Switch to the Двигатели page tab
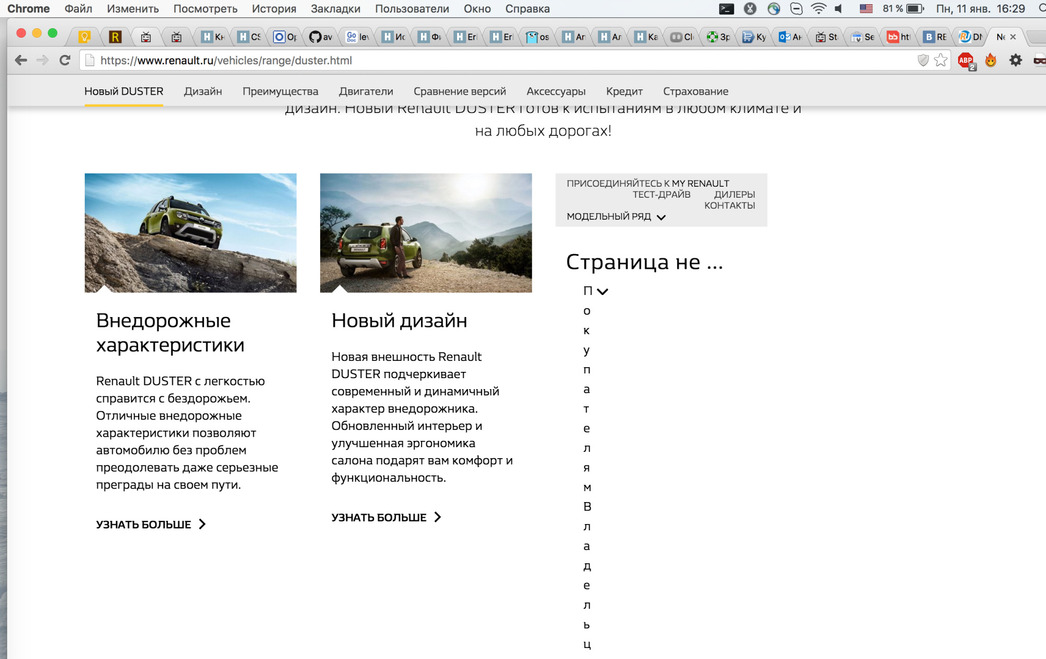The width and height of the screenshot is (1046, 659). click(x=366, y=91)
